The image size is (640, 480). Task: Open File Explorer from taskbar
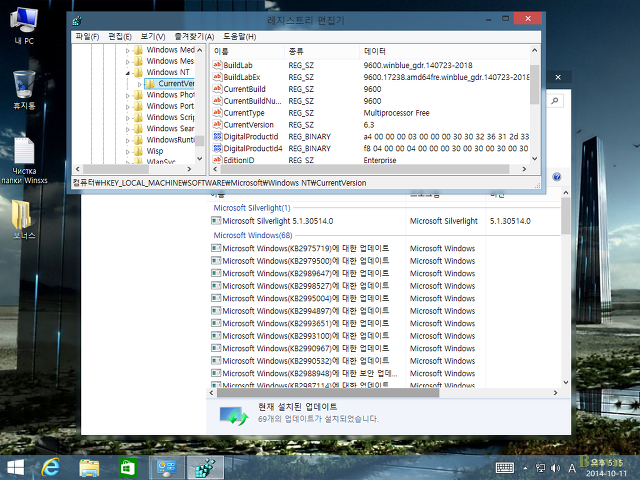(x=89, y=468)
